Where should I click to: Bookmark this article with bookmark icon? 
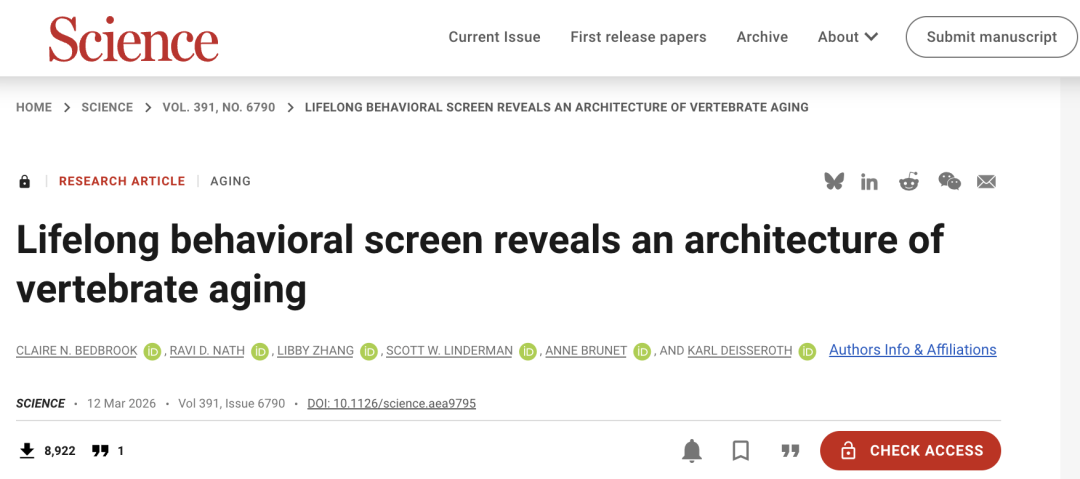[x=741, y=451]
